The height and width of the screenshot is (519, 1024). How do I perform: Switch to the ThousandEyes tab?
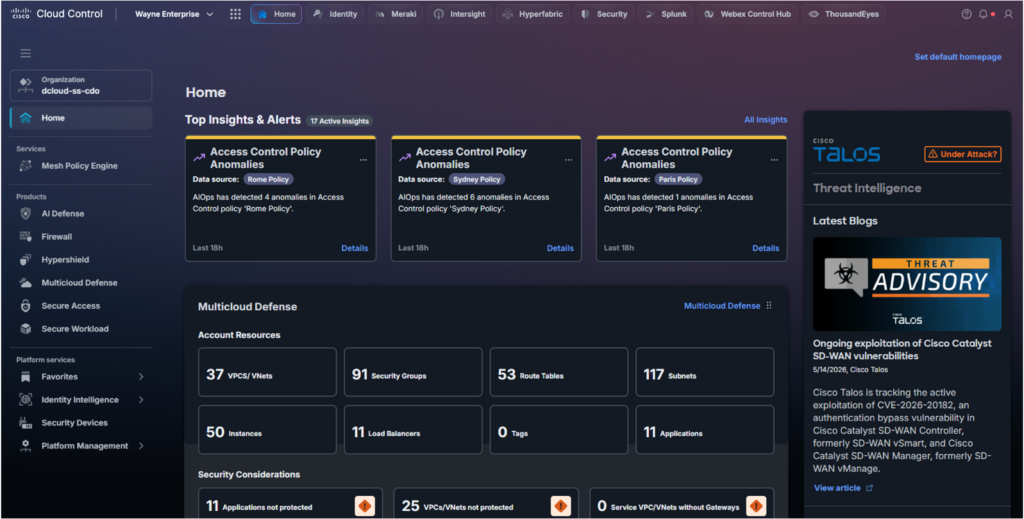click(844, 14)
